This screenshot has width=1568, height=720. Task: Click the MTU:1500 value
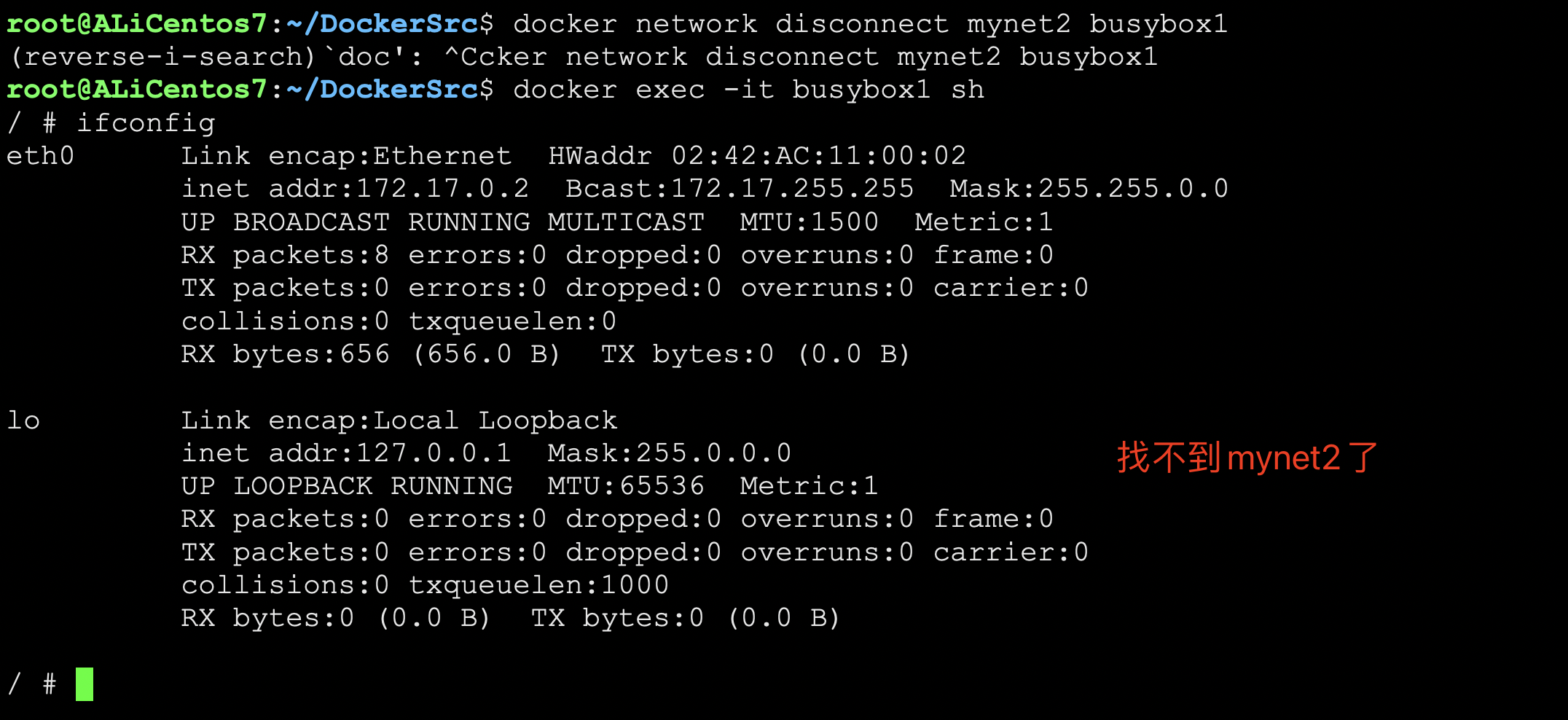(x=809, y=222)
